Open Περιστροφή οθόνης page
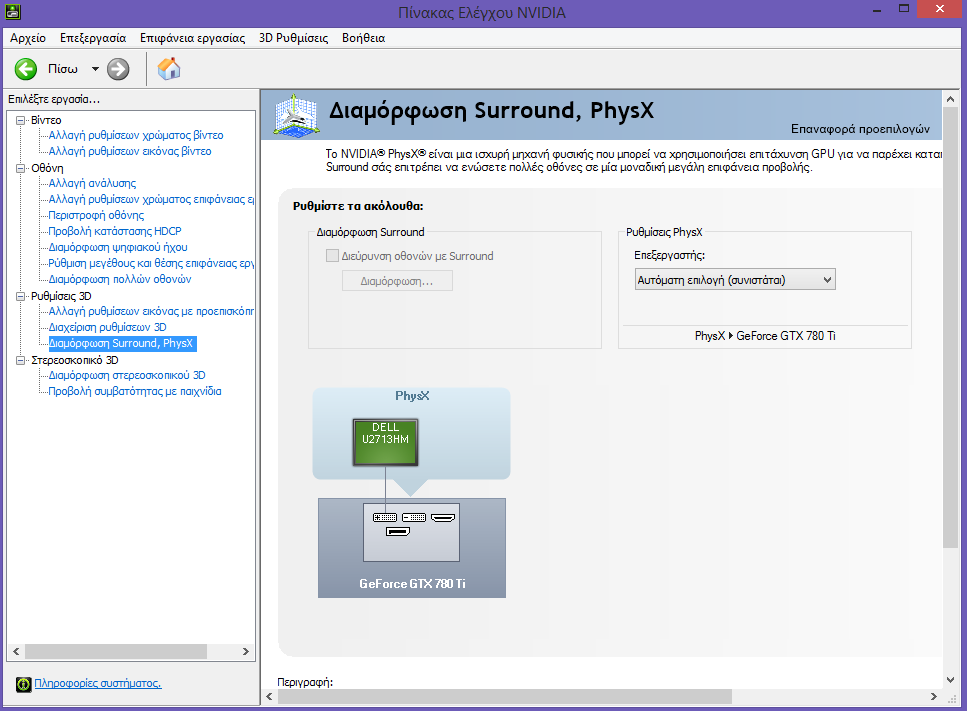This screenshot has width=967, height=711. tap(96, 215)
